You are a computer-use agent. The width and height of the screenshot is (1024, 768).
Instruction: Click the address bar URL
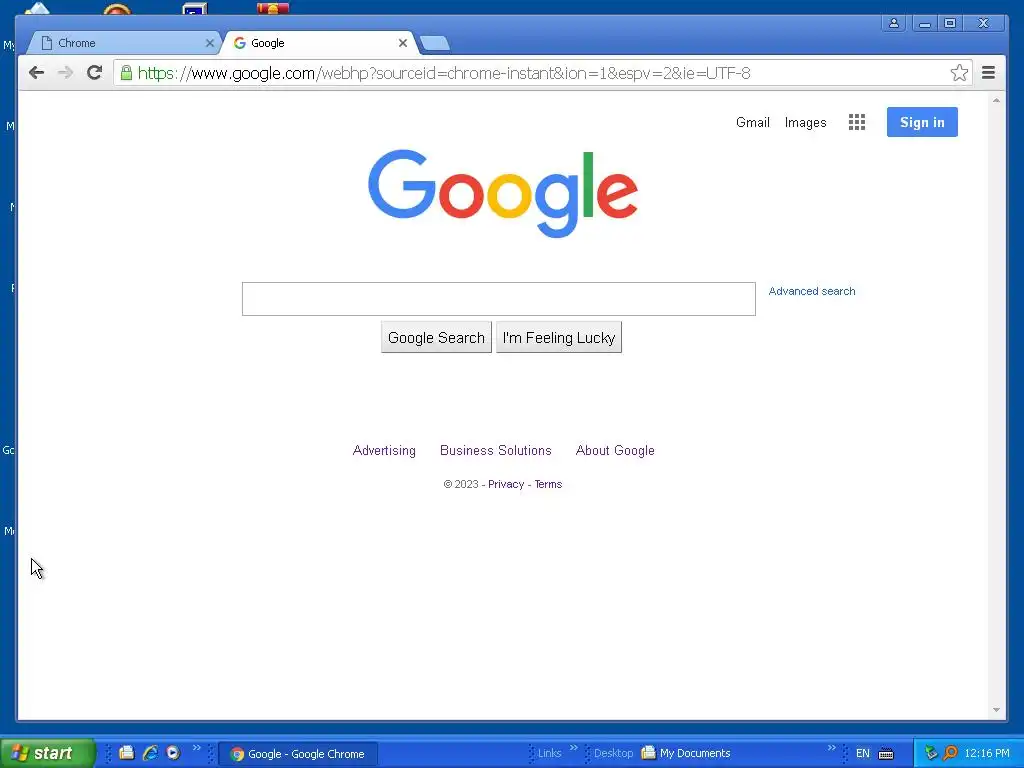pyautogui.click(x=444, y=73)
